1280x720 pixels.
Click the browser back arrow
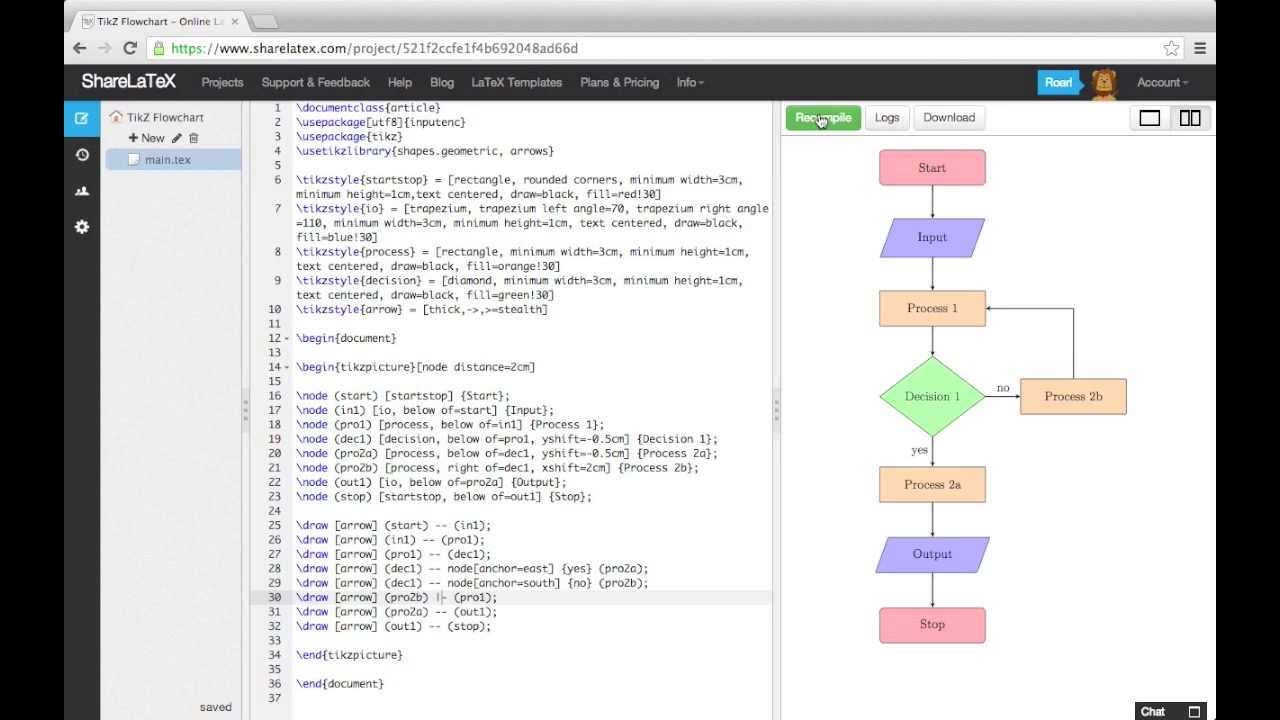pyautogui.click(x=80, y=48)
